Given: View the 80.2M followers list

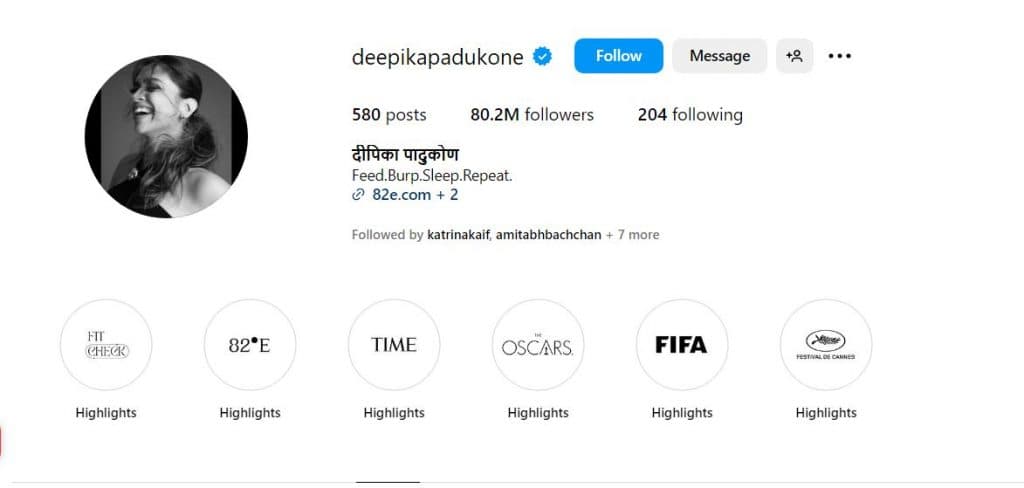Looking at the screenshot, I should click(x=531, y=115).
